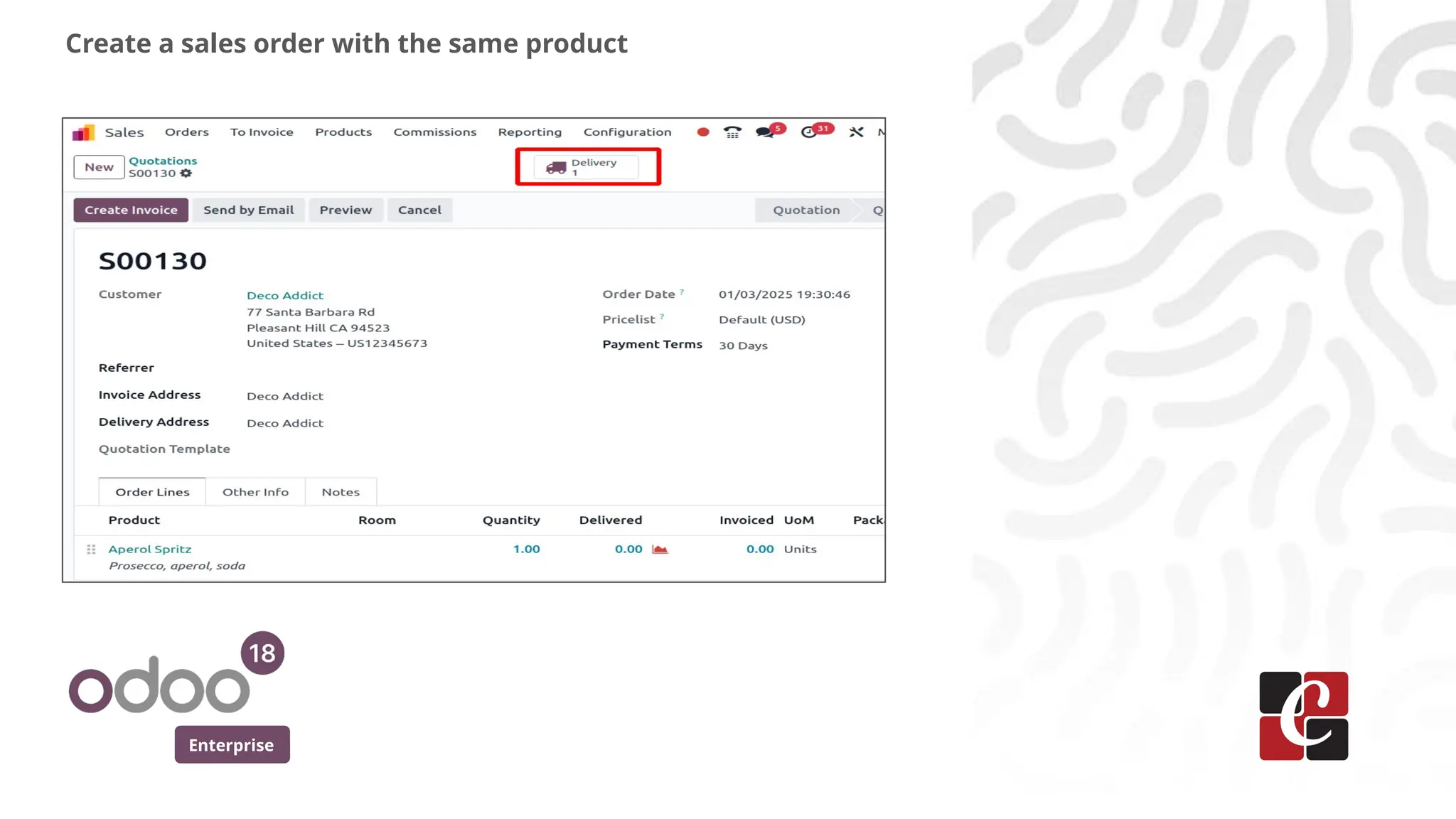Click the Sales app name
This screenshot has width=1456, height=819.
(x=124, y=132)
